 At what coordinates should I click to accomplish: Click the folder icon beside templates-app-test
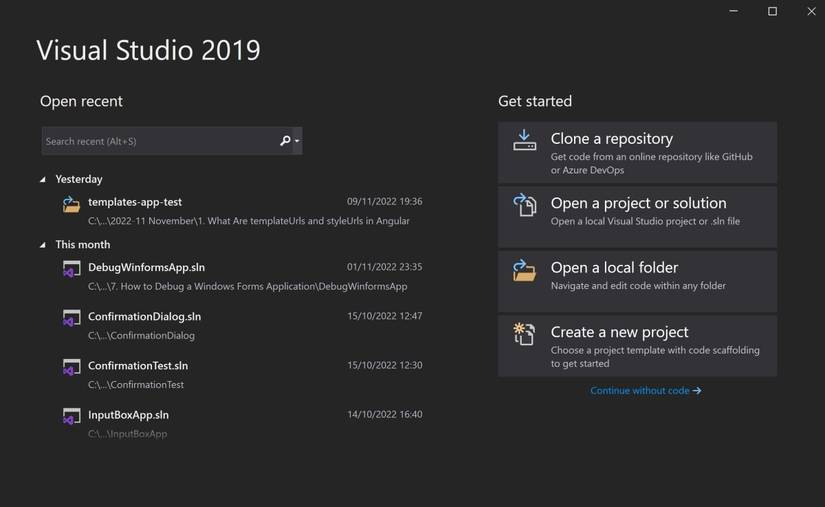pos(71,204)
